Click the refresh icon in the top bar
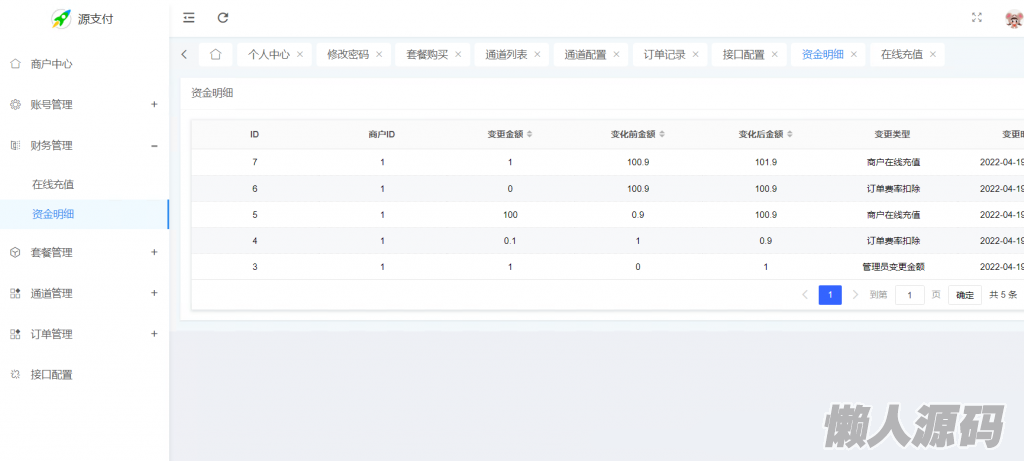The image size is (1024, 461). point(223,18)
